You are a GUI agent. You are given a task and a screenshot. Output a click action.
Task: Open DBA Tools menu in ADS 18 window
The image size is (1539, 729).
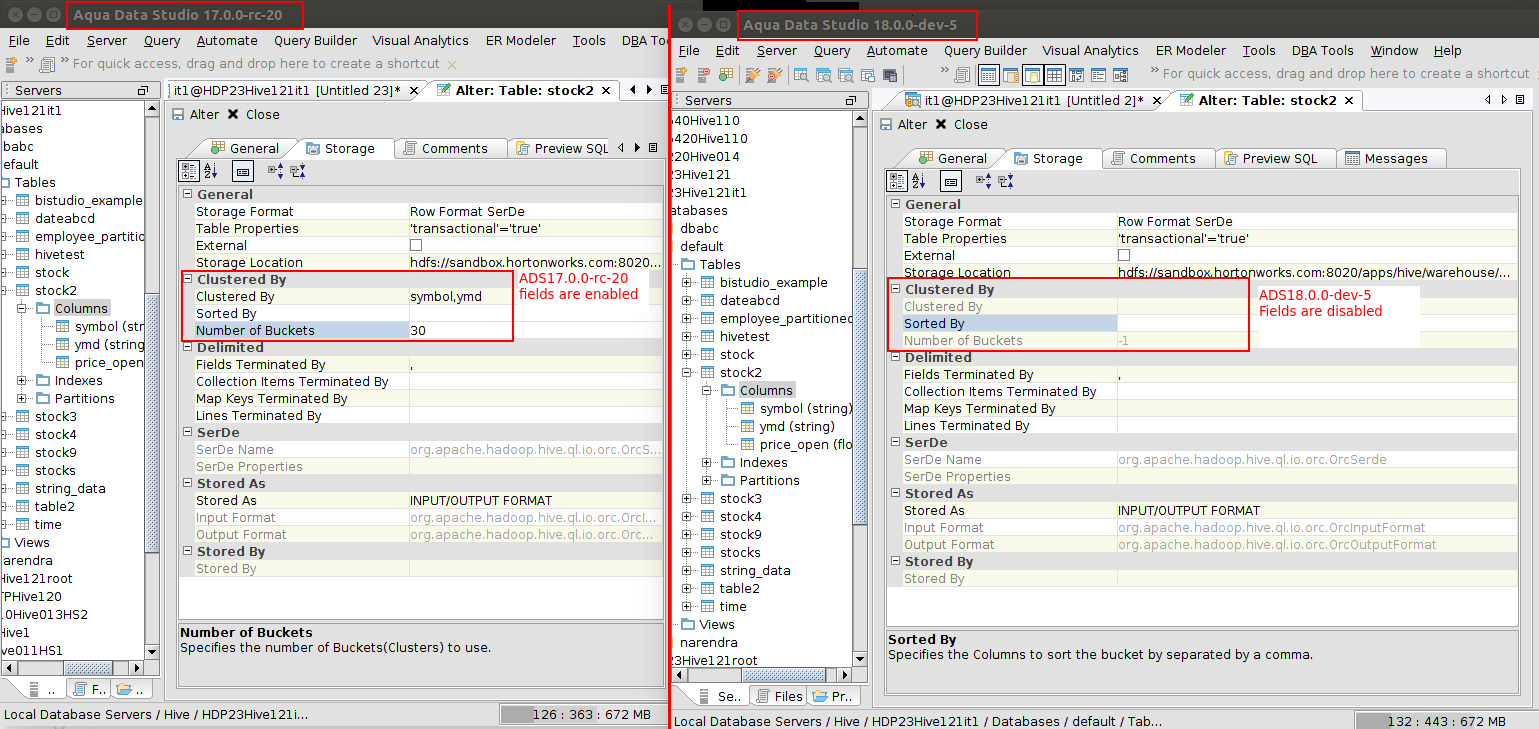pos(1322,50)
